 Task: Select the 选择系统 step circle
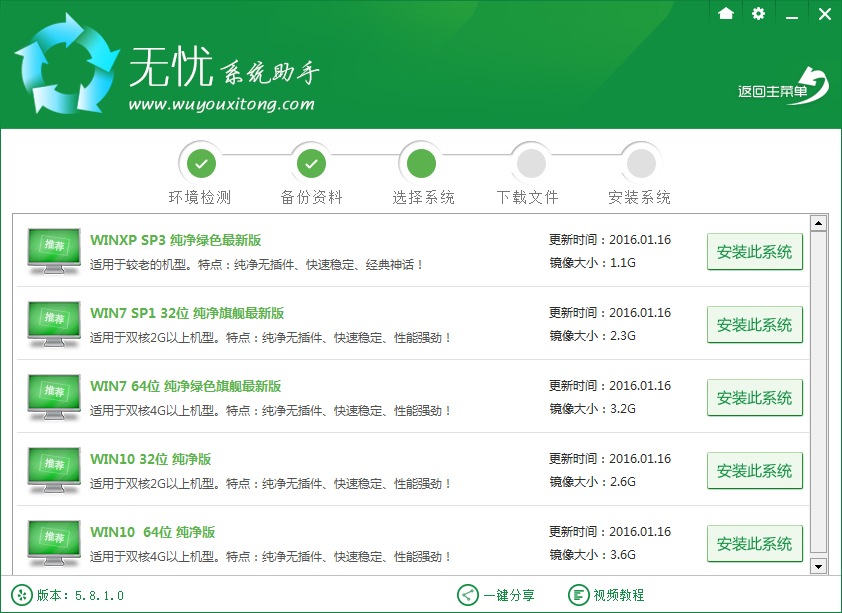point(421,164)
